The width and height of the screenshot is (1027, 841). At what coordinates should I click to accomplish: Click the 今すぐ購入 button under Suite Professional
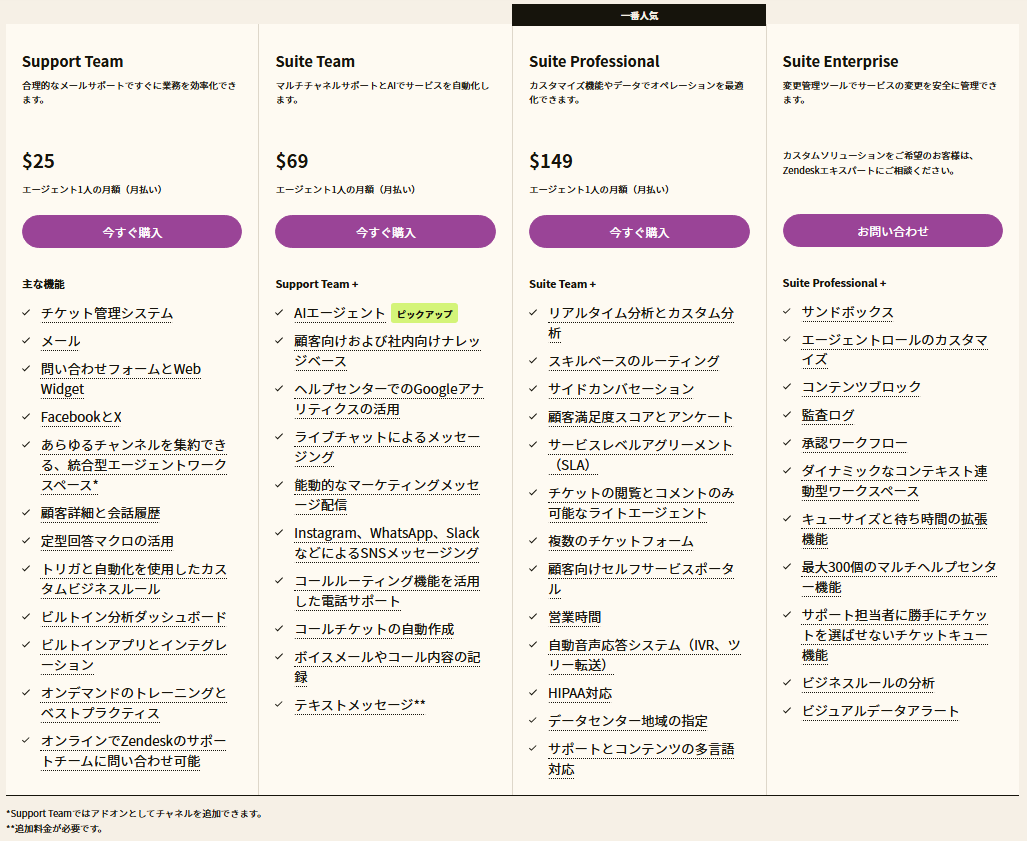coord(639,231)
